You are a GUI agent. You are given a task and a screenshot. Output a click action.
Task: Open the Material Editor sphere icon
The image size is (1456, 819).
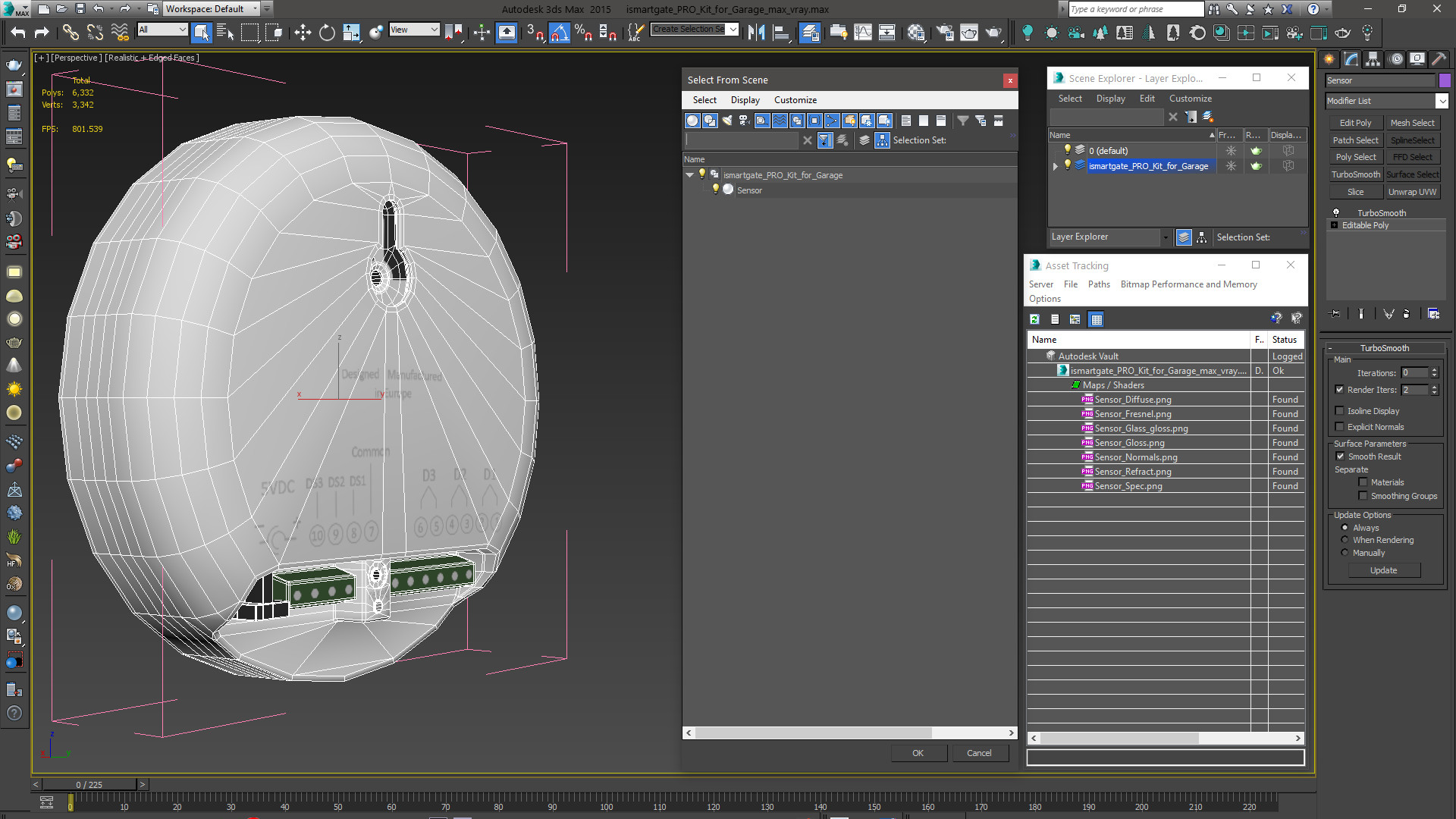pyautogui.click(x=916, y=33)
